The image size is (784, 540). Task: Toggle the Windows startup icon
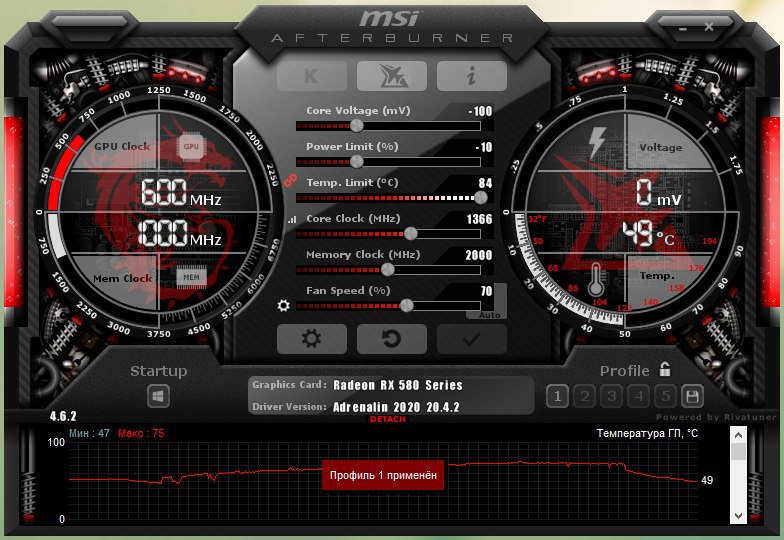(158, 397)
